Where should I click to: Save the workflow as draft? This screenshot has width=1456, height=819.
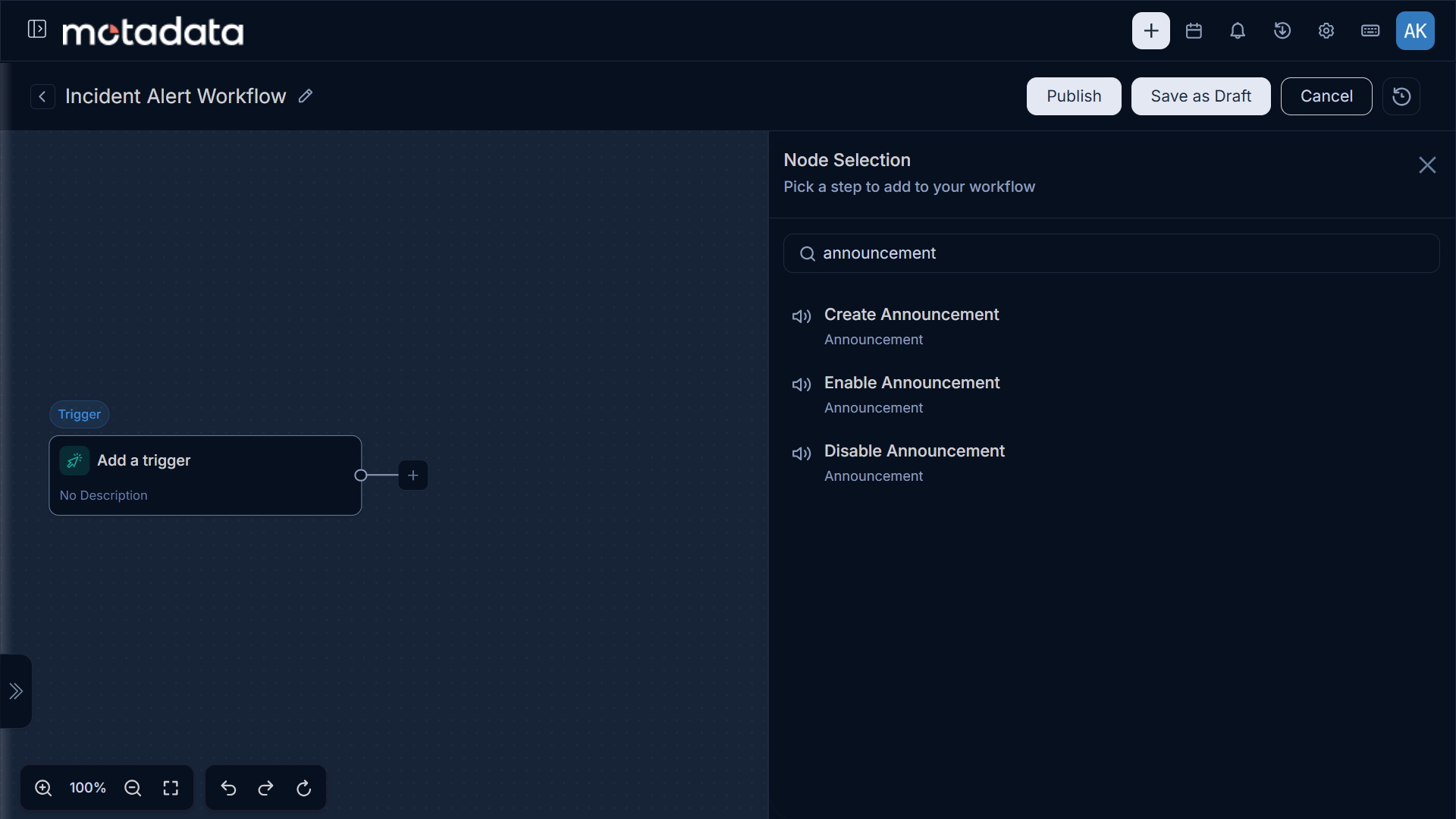tap(1200, 96)
